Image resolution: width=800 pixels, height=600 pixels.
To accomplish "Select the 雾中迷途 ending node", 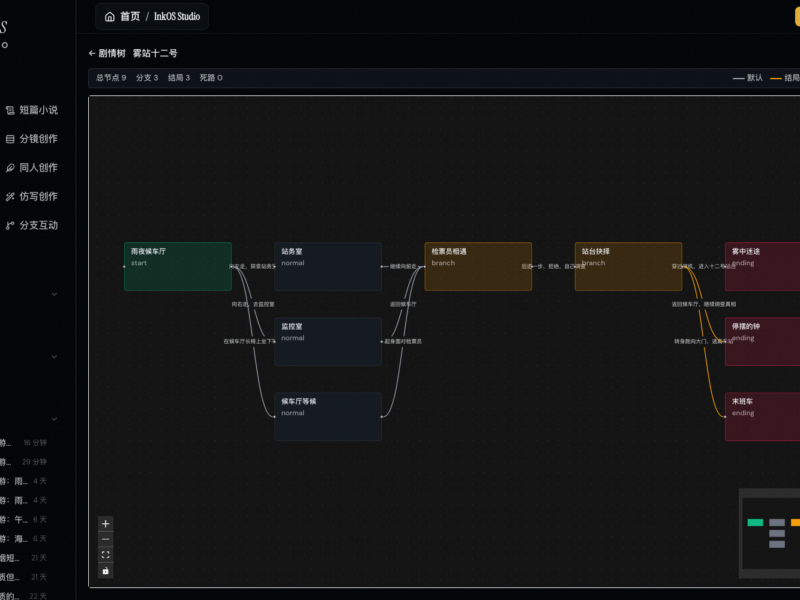I will pos(763,266).
